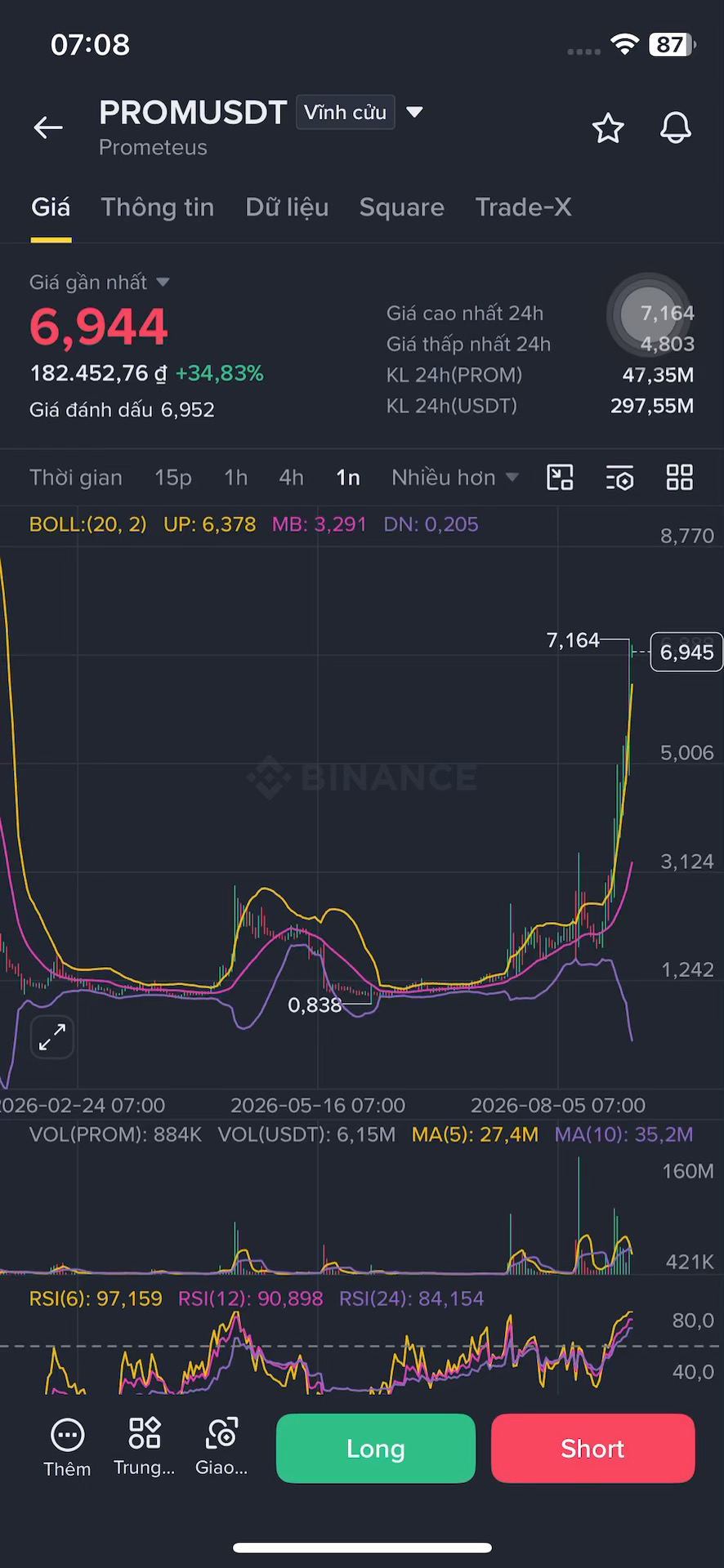This screenshot has width=724, height=1568.
Task: Select the Thời gian chart mode
Action: coord(76,478)
